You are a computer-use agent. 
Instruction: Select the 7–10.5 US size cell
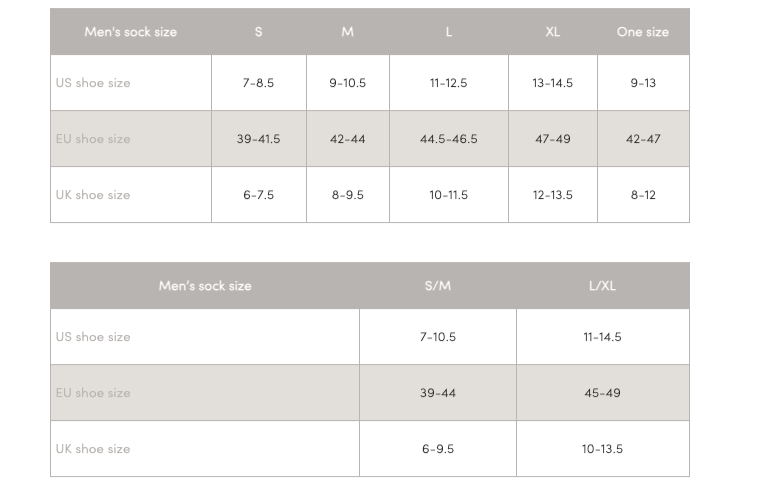(x=438, y=337)
